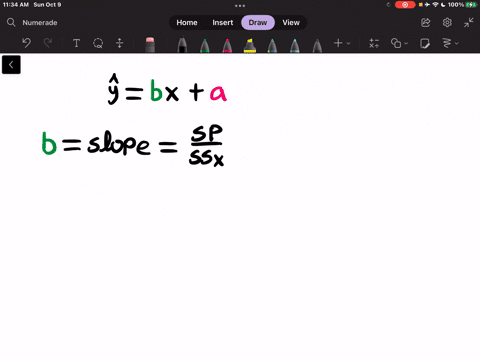Exit full screen with collapse arrows
Viewport: 480px width, 360px height.
point(469,23)
